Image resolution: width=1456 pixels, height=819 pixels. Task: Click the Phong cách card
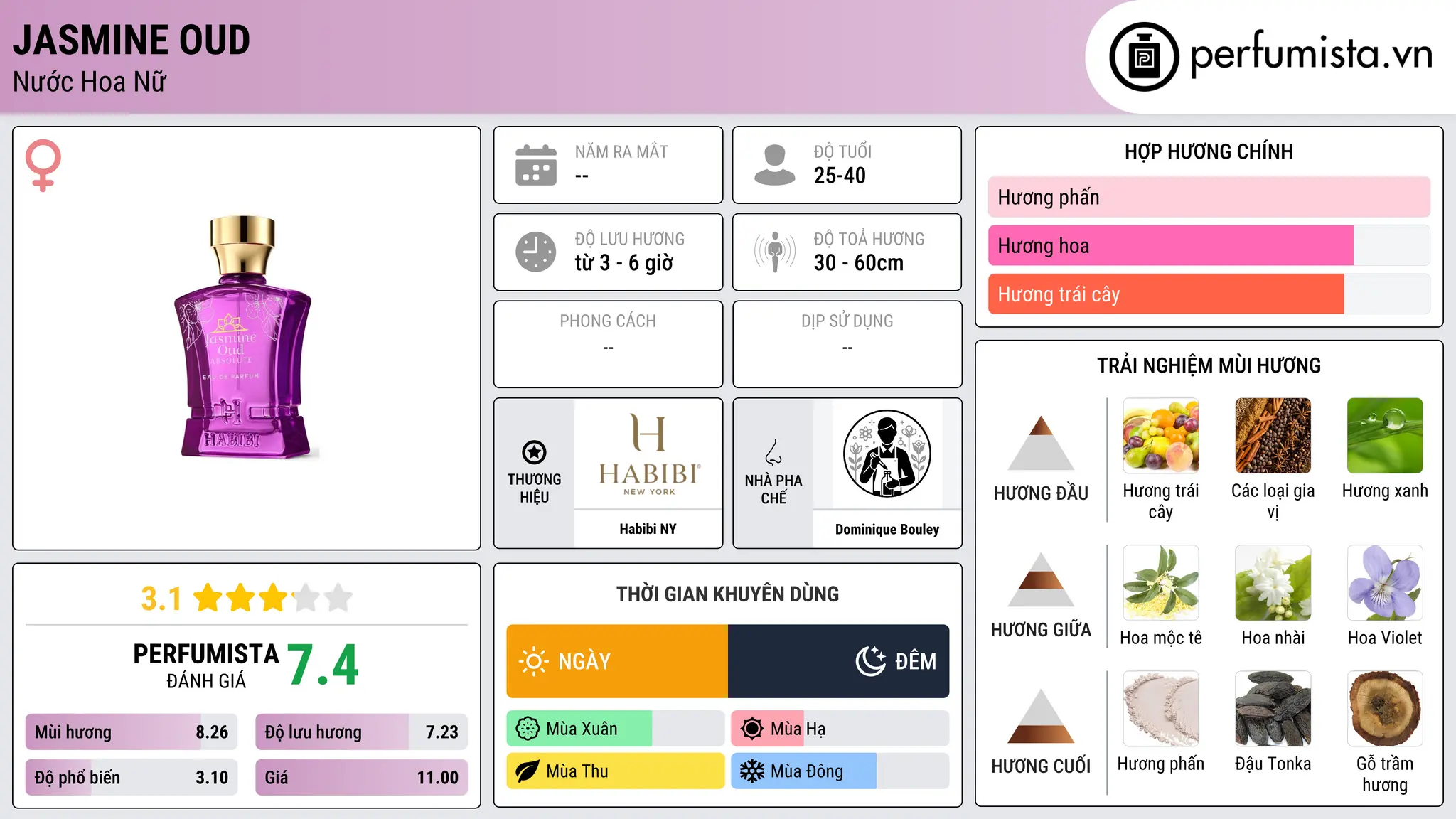[608, 344]
